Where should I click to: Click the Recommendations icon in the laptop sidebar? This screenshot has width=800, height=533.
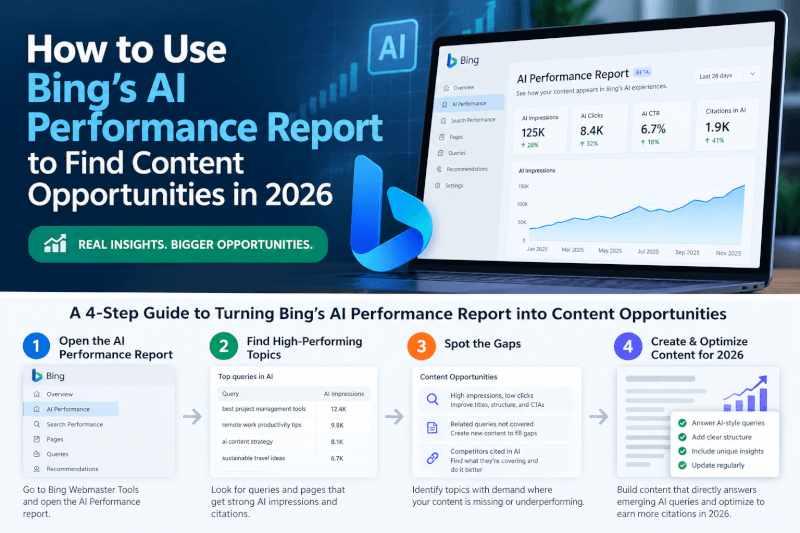[439, 169]
